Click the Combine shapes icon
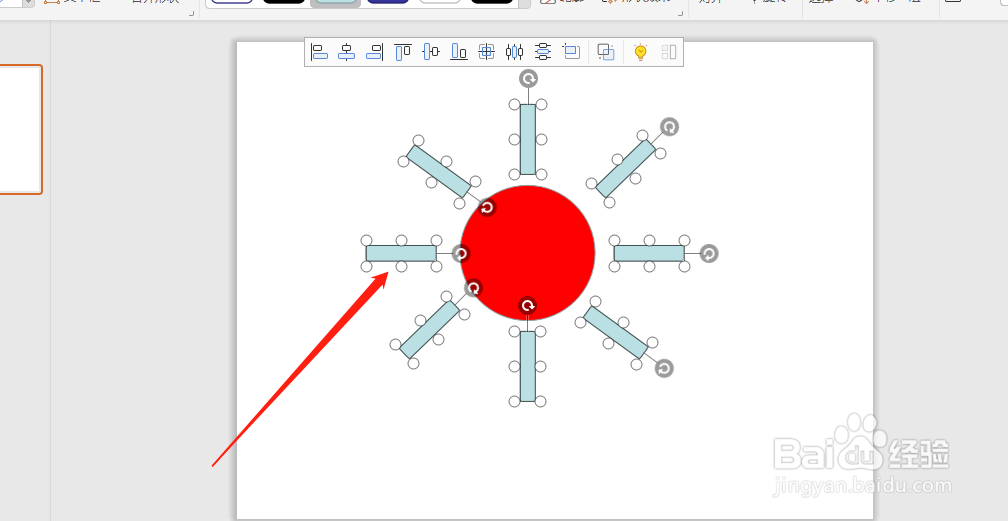 (x=606, y=52)
